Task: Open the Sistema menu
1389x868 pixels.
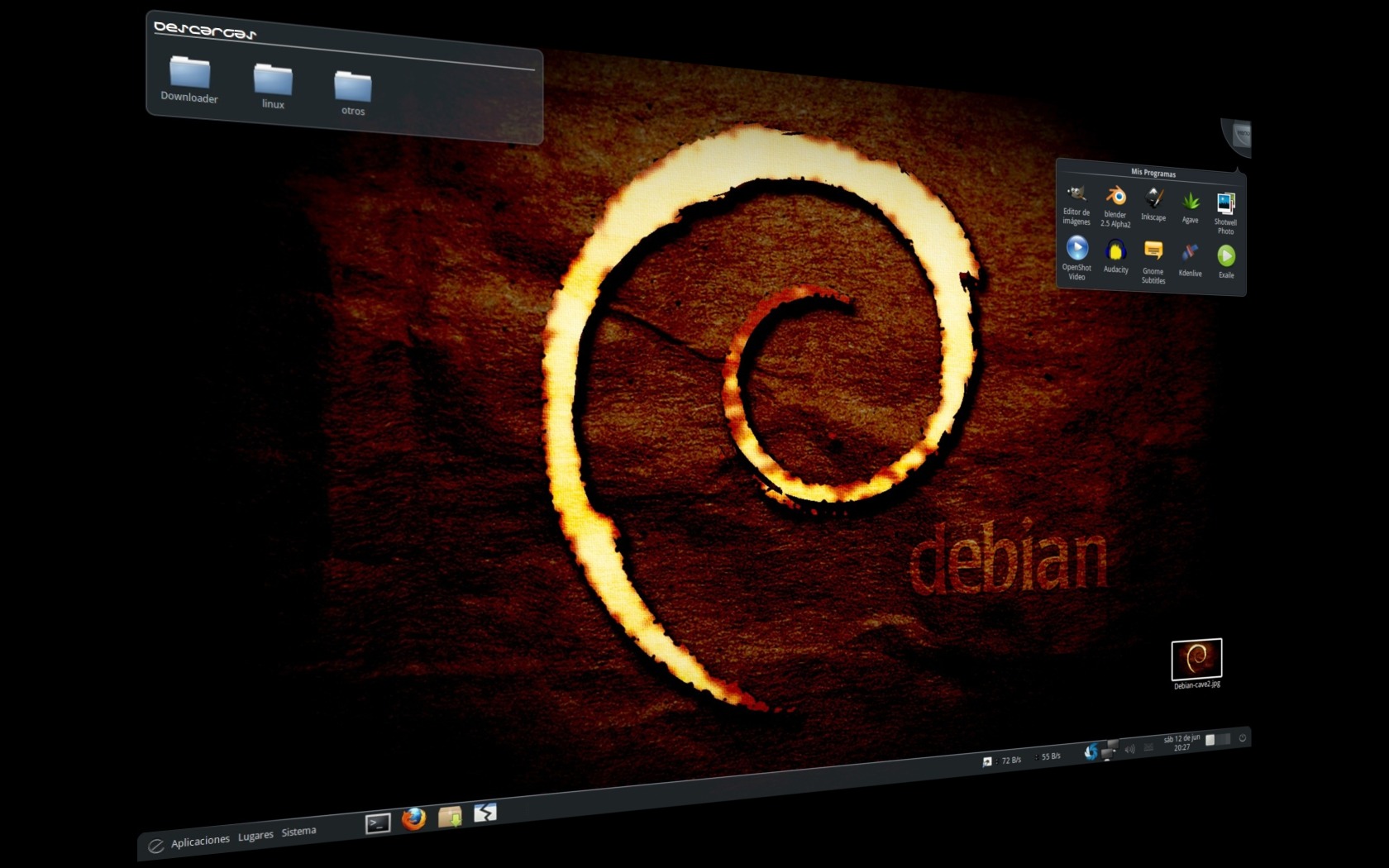Action: 298,832
